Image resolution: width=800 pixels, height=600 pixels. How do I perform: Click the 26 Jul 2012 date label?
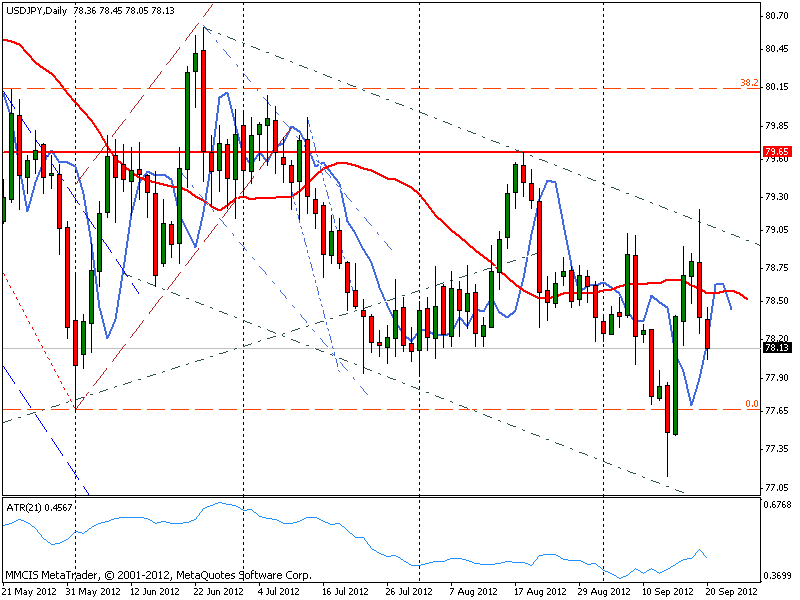click(x=409, y=592)
